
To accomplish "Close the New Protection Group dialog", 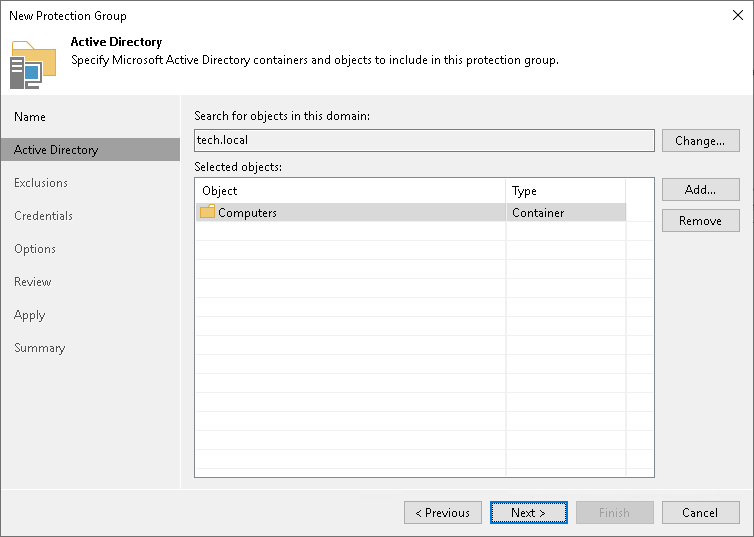I will 738,15.
